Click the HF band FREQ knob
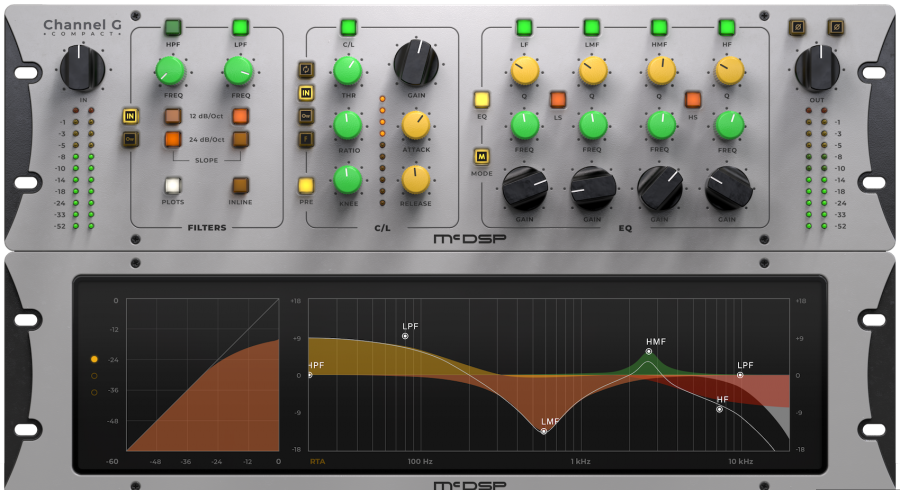The height and width of the screenshot is (490, 900). click(728, 126)
